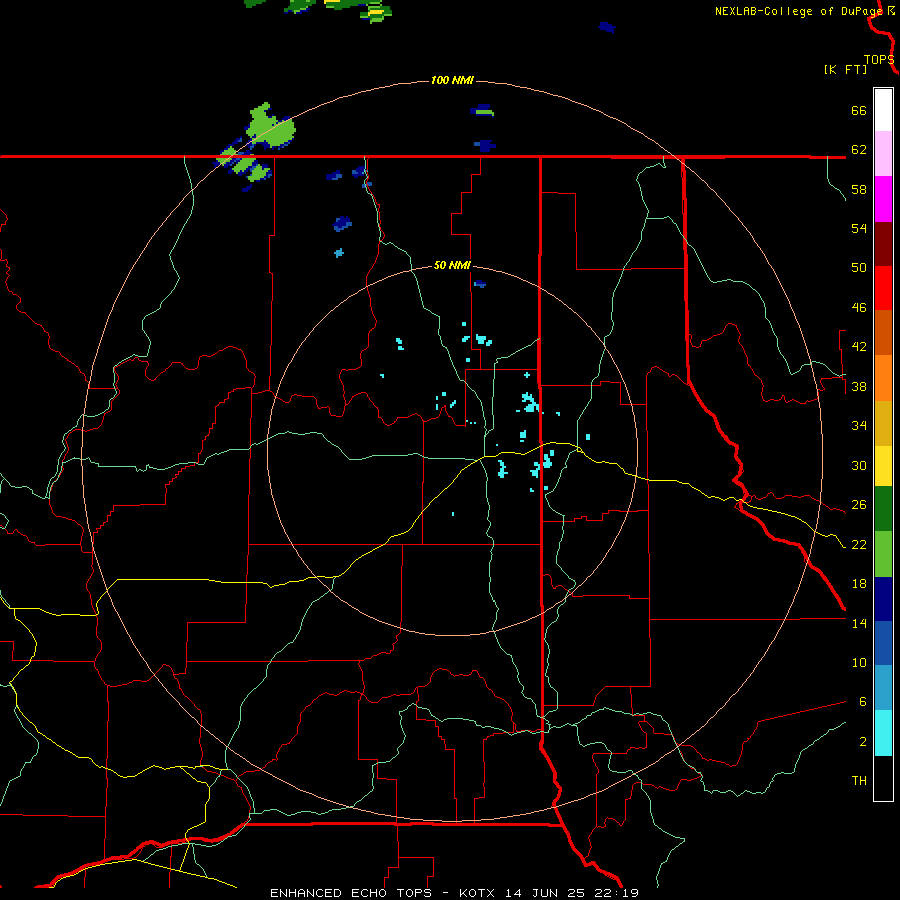Click the 54 value on the legend
The width and height of the screenshot is (900, 900).
coord(859,228)
